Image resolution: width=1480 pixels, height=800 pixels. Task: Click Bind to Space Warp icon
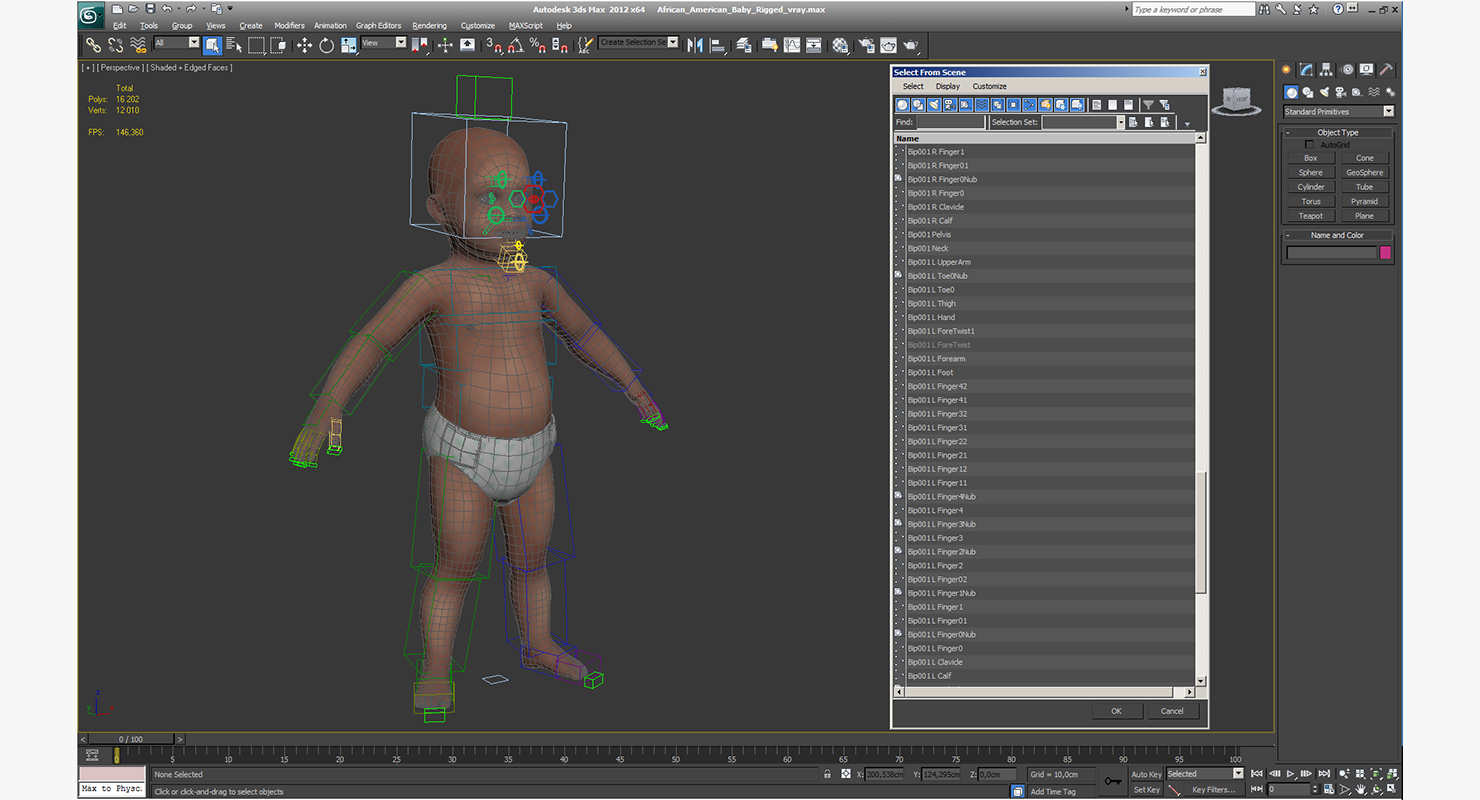(138, 45)
